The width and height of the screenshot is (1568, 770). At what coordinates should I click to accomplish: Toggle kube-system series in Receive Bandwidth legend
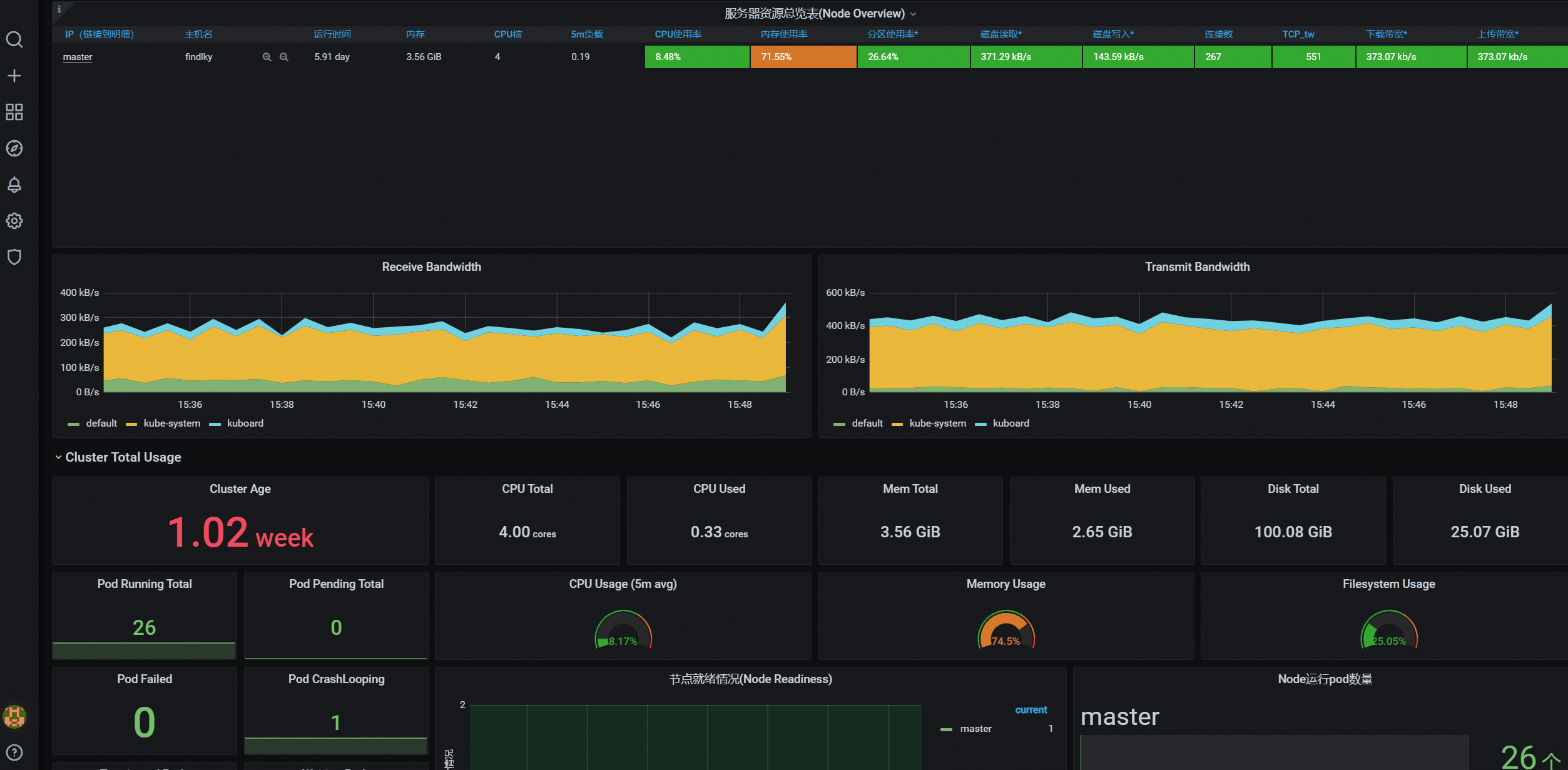(171, 423)
